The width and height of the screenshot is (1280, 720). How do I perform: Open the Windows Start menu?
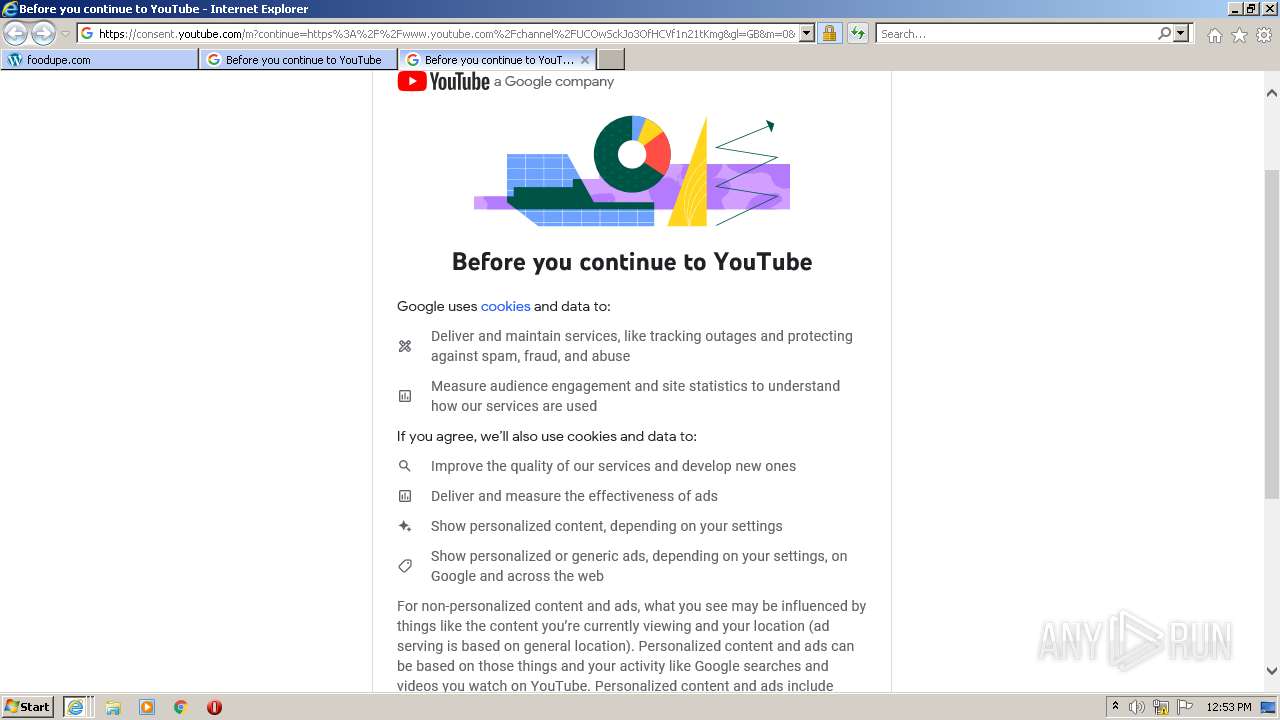(x=28, y=706)
